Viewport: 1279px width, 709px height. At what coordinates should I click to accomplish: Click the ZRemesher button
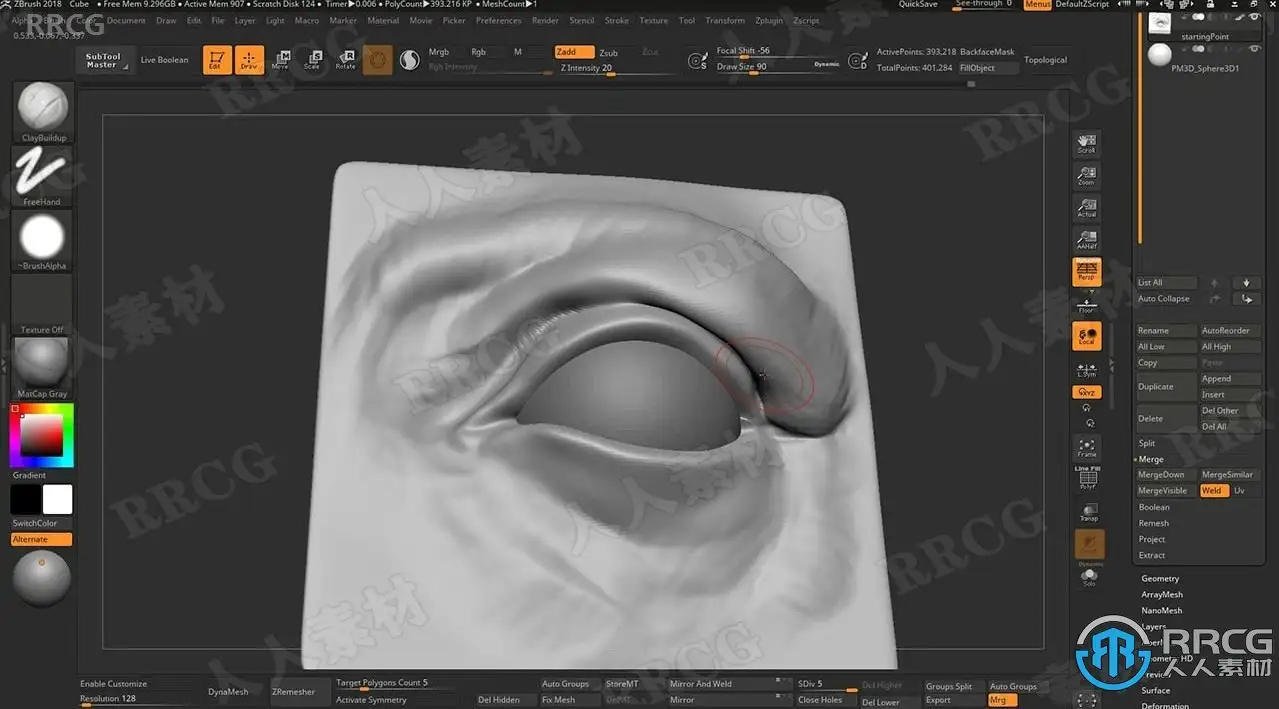pyautogui.click(x=293, y=691)
